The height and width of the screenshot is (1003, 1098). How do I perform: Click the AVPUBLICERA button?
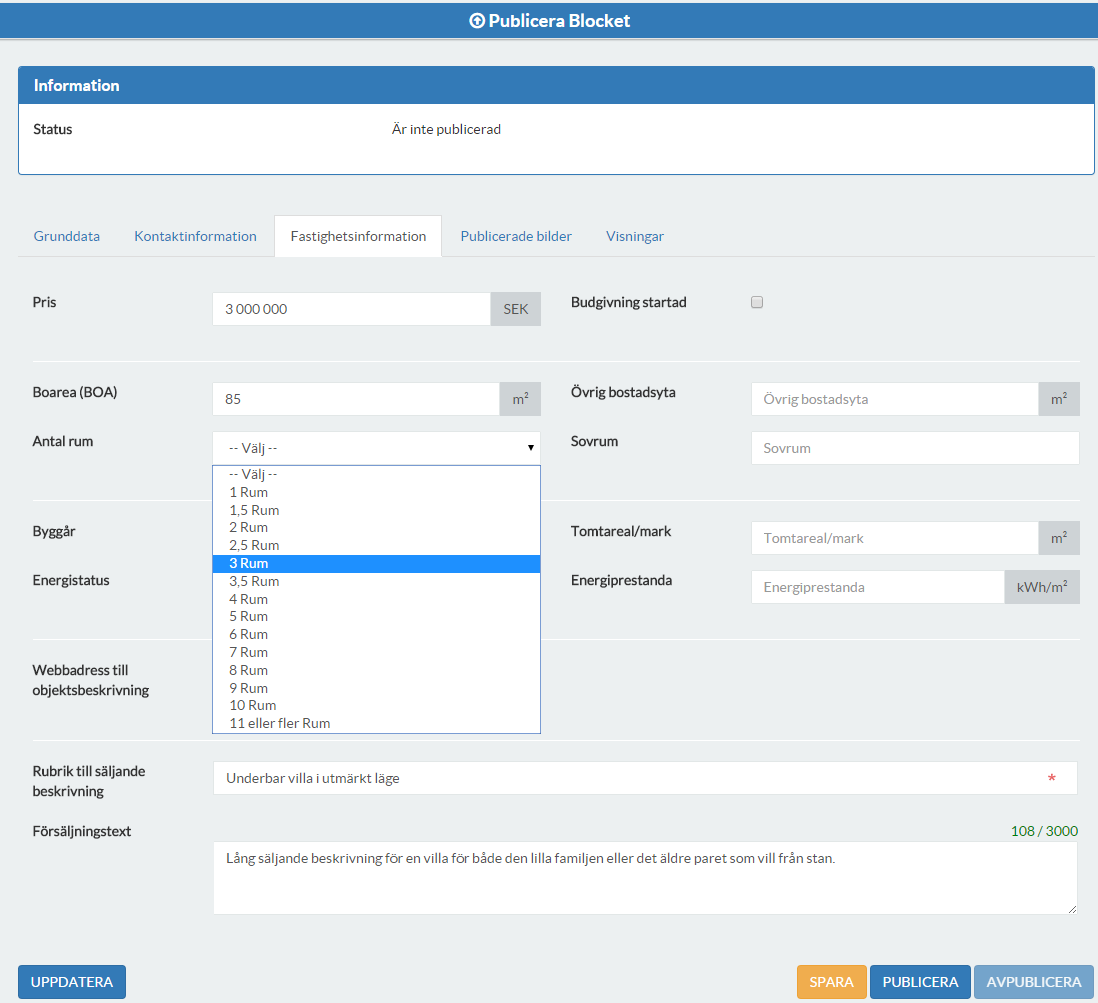[x=1034, y=982]
